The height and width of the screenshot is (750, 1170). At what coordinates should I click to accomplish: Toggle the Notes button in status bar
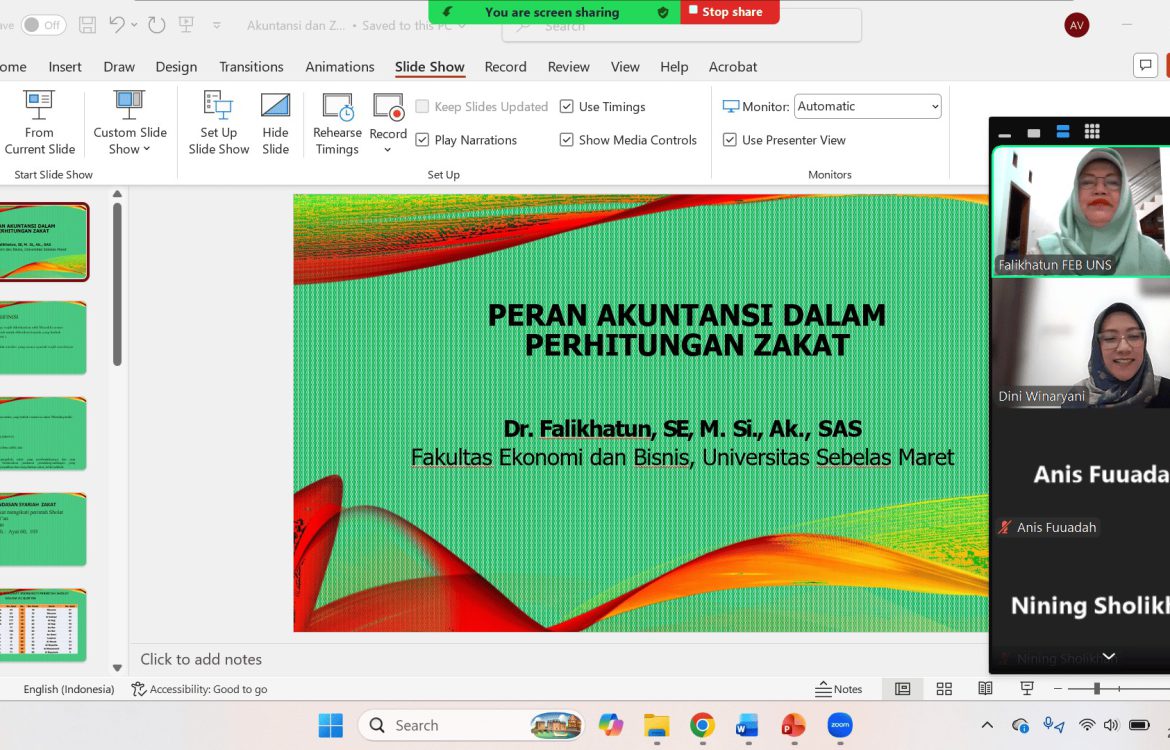click(838, 689)
